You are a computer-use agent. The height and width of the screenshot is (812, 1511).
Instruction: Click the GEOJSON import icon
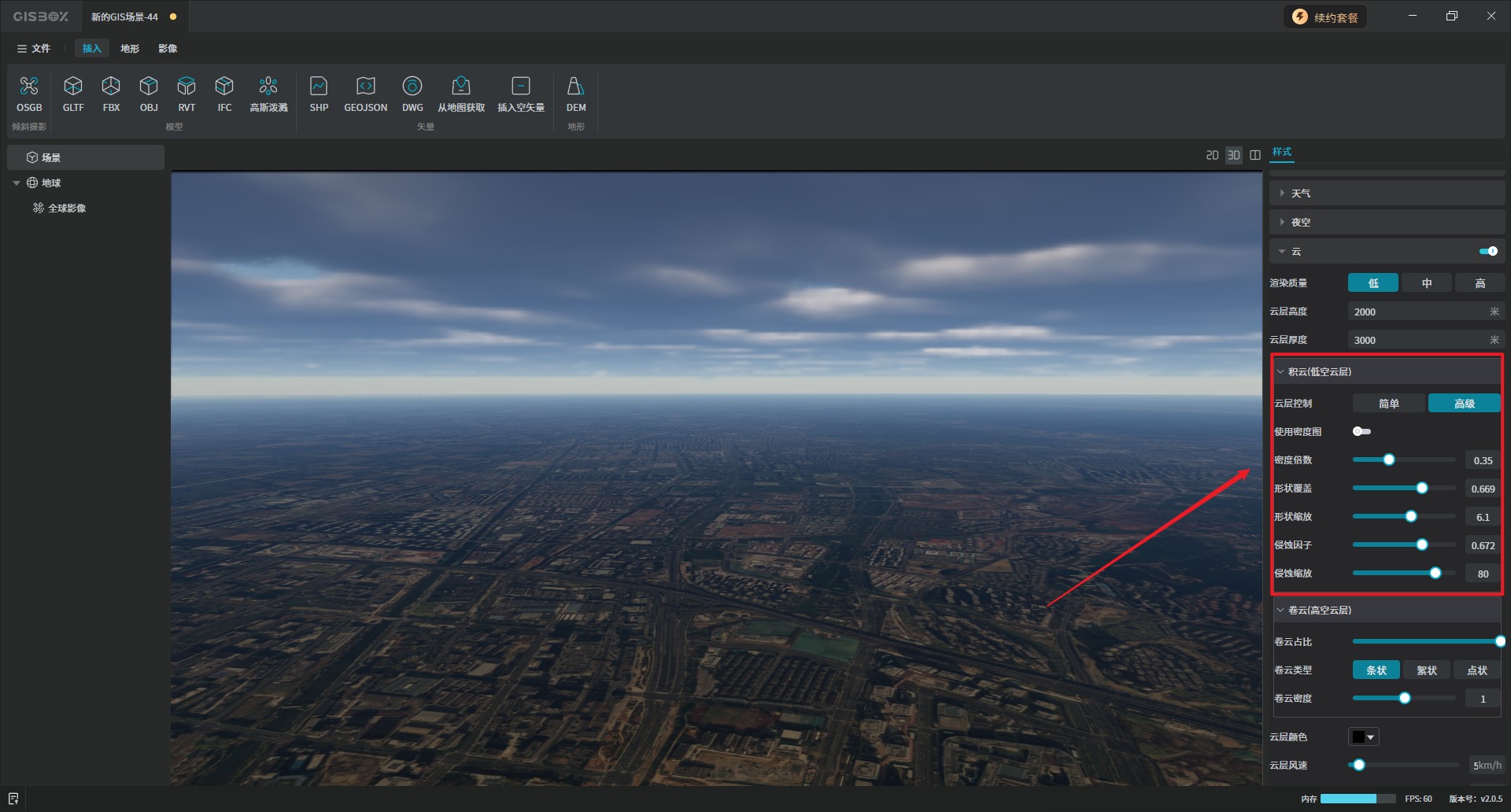(x=365, y=87)
